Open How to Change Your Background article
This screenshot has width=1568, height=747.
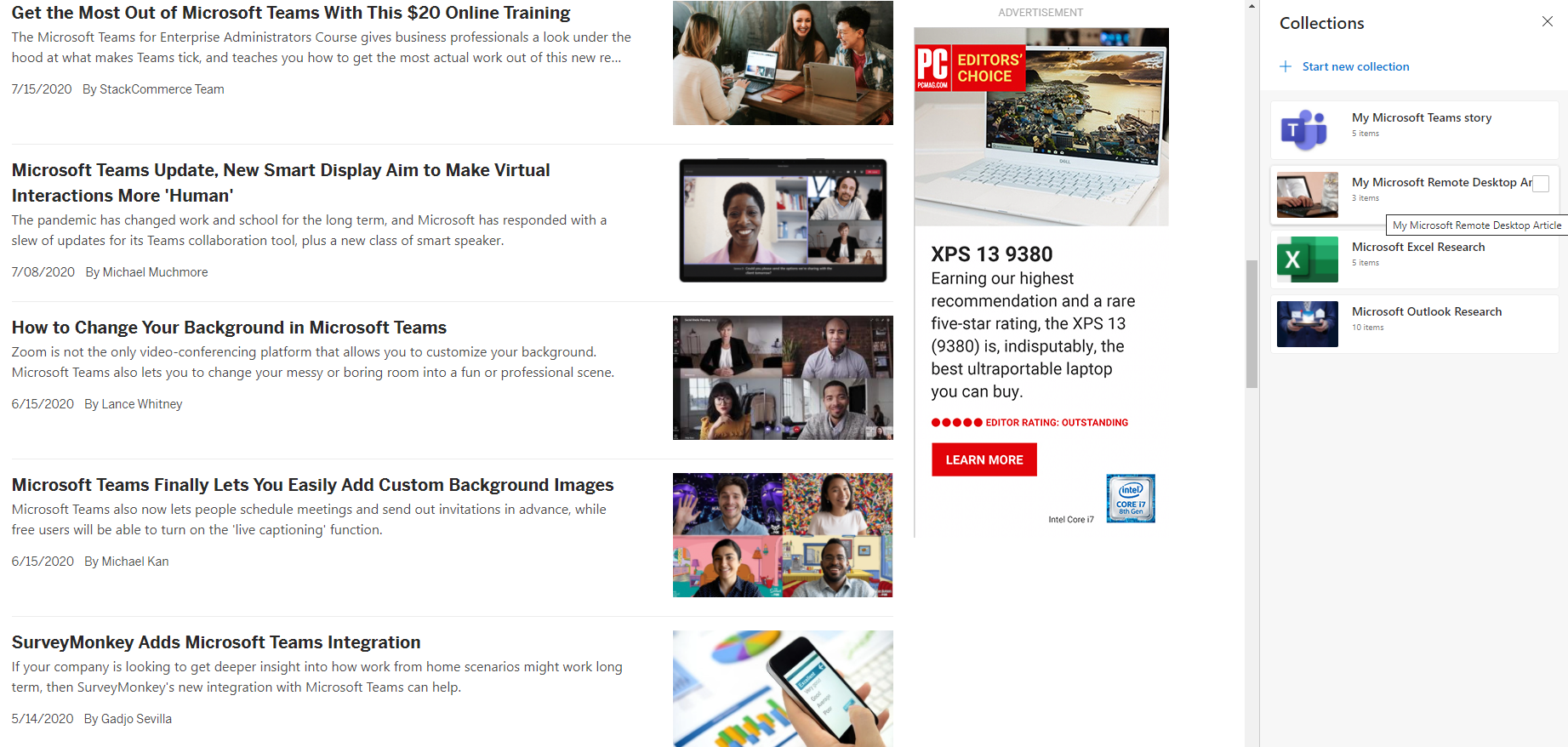tap(229, 328)
